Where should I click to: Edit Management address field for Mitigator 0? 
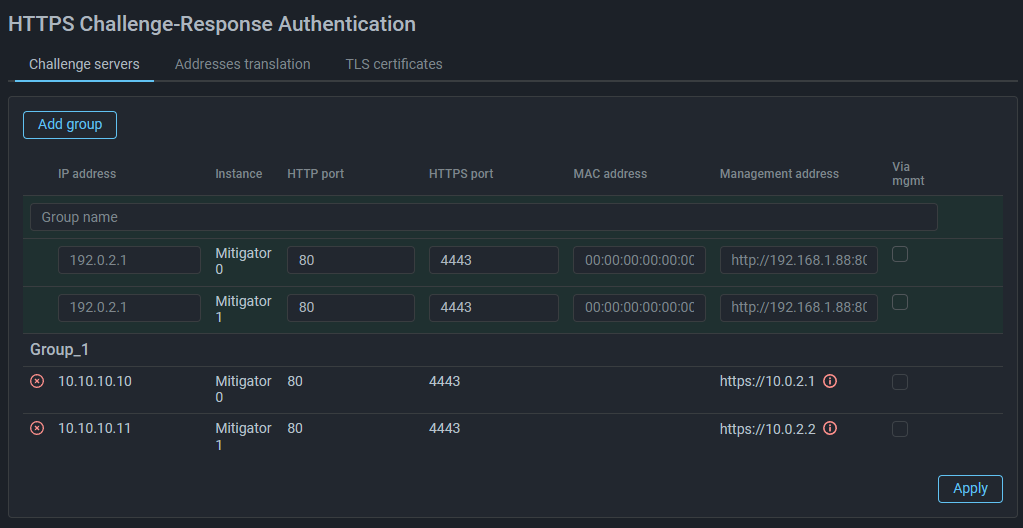pyautogui.click(x=798, y=260)
